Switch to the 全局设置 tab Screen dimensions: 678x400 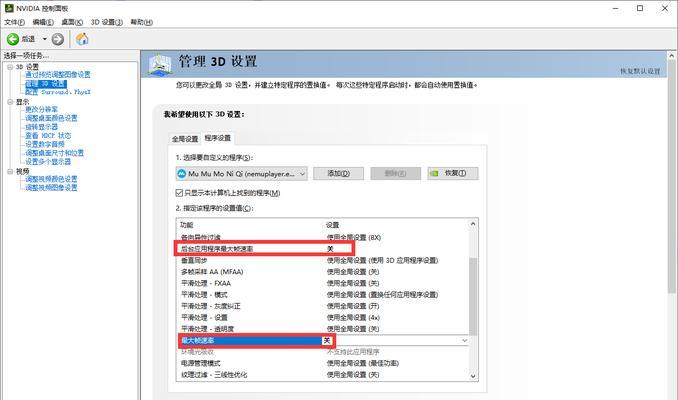185,139
